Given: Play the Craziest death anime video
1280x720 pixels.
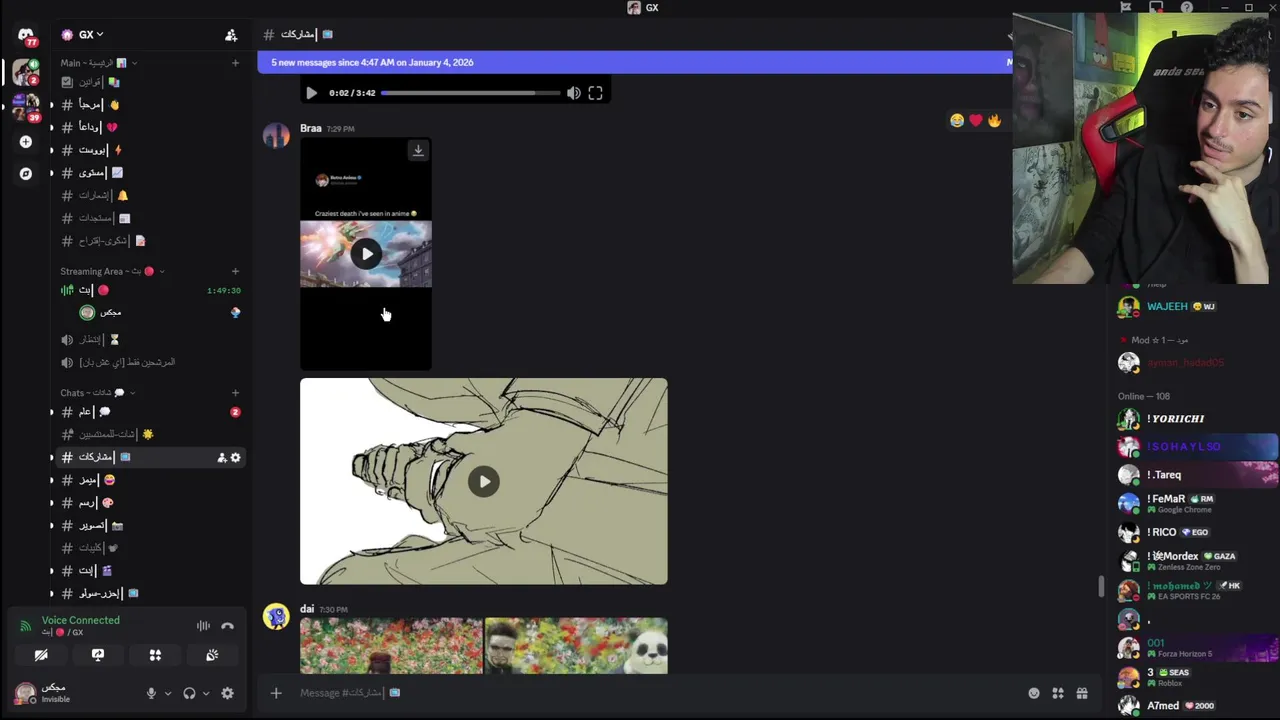Looking at the screenshot, I should [x=366, y=254].
